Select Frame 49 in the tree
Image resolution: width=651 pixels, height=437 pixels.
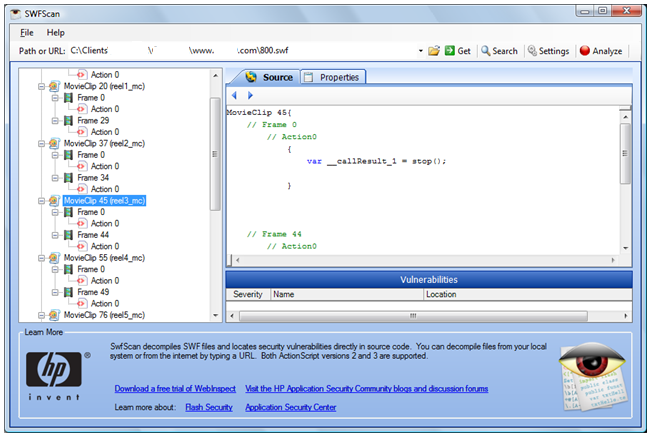click(93, 292)
